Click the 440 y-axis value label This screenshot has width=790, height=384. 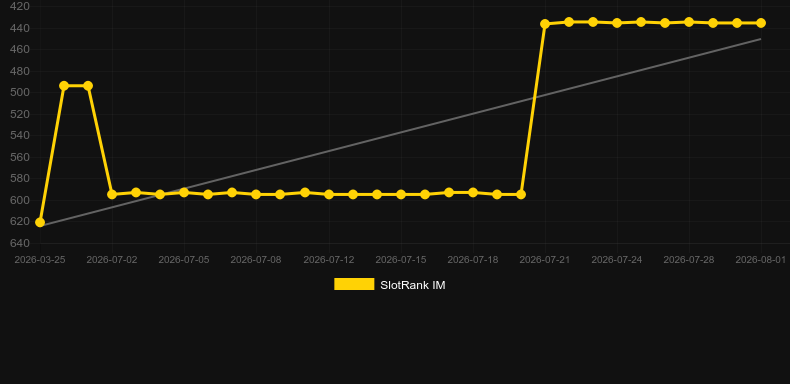click(x=20, y=28)
